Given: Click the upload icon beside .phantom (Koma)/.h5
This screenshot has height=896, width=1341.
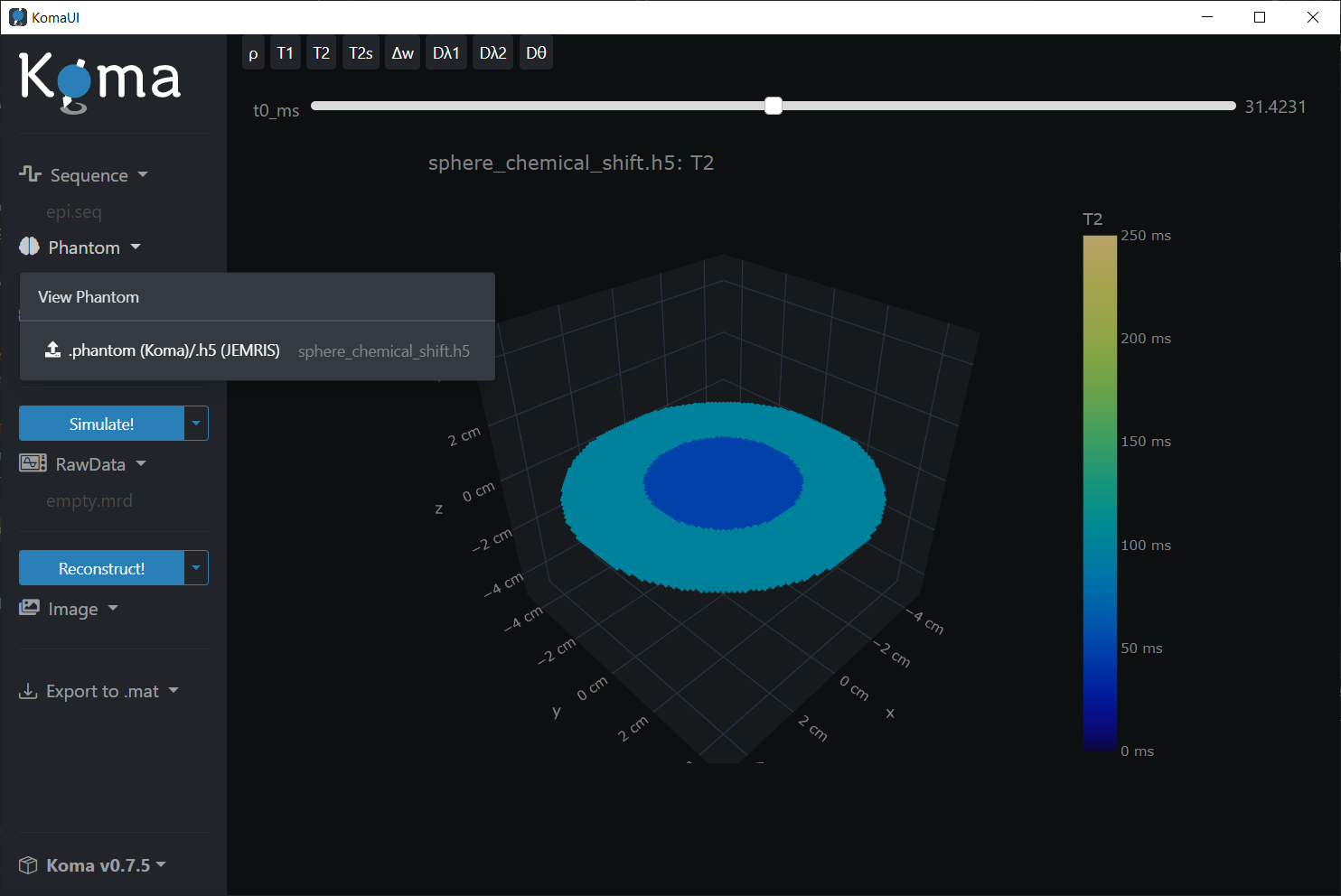Looking at the screenshot, I should click(x=53, y=350).
